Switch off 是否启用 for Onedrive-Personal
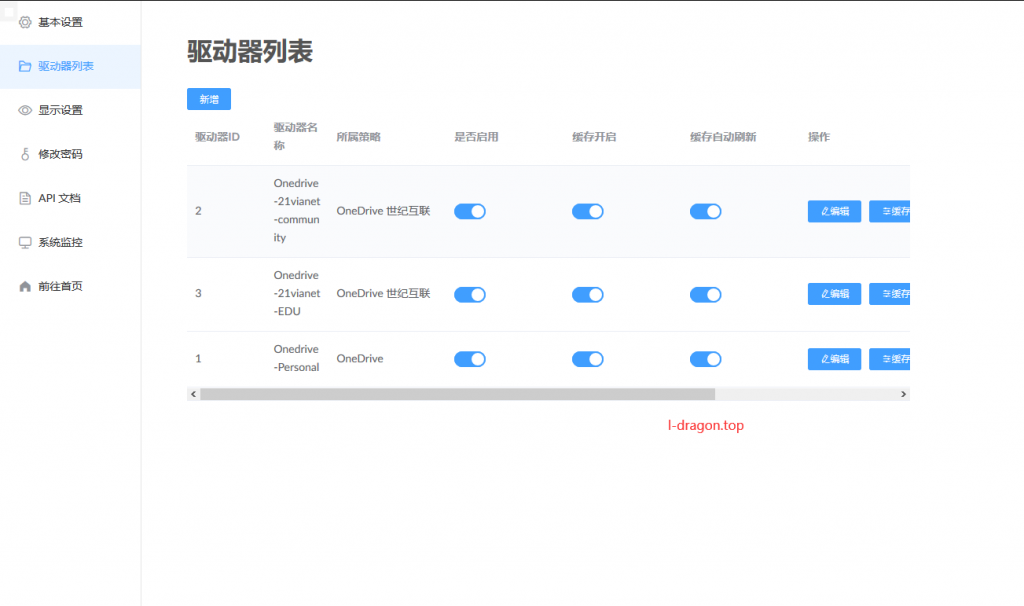The image size is (1024, 606). pos(470,359)
